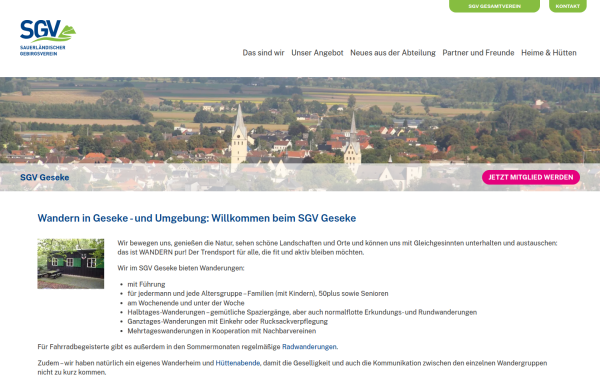Image resolution: width=600 pixels, height=375 pixels.
Task: Click list item "für jedermann und jede Altersgruppe"
Action: pyautogui.click(x=258, y=293)
